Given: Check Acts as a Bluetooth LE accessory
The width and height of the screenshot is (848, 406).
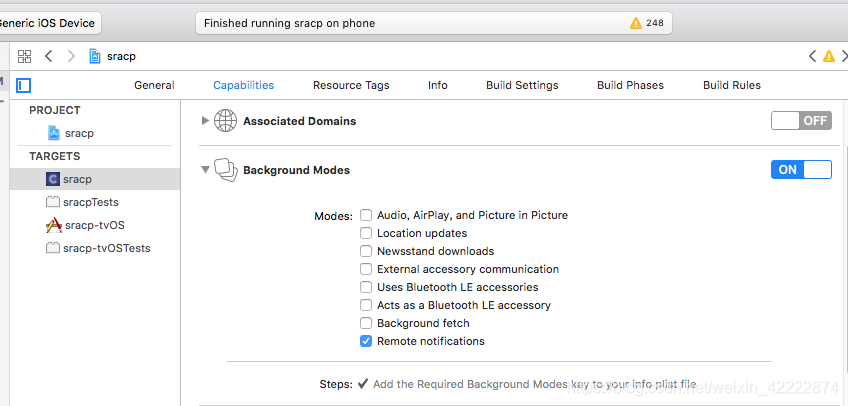Looking at the screenshot, I should coord(366,305).
